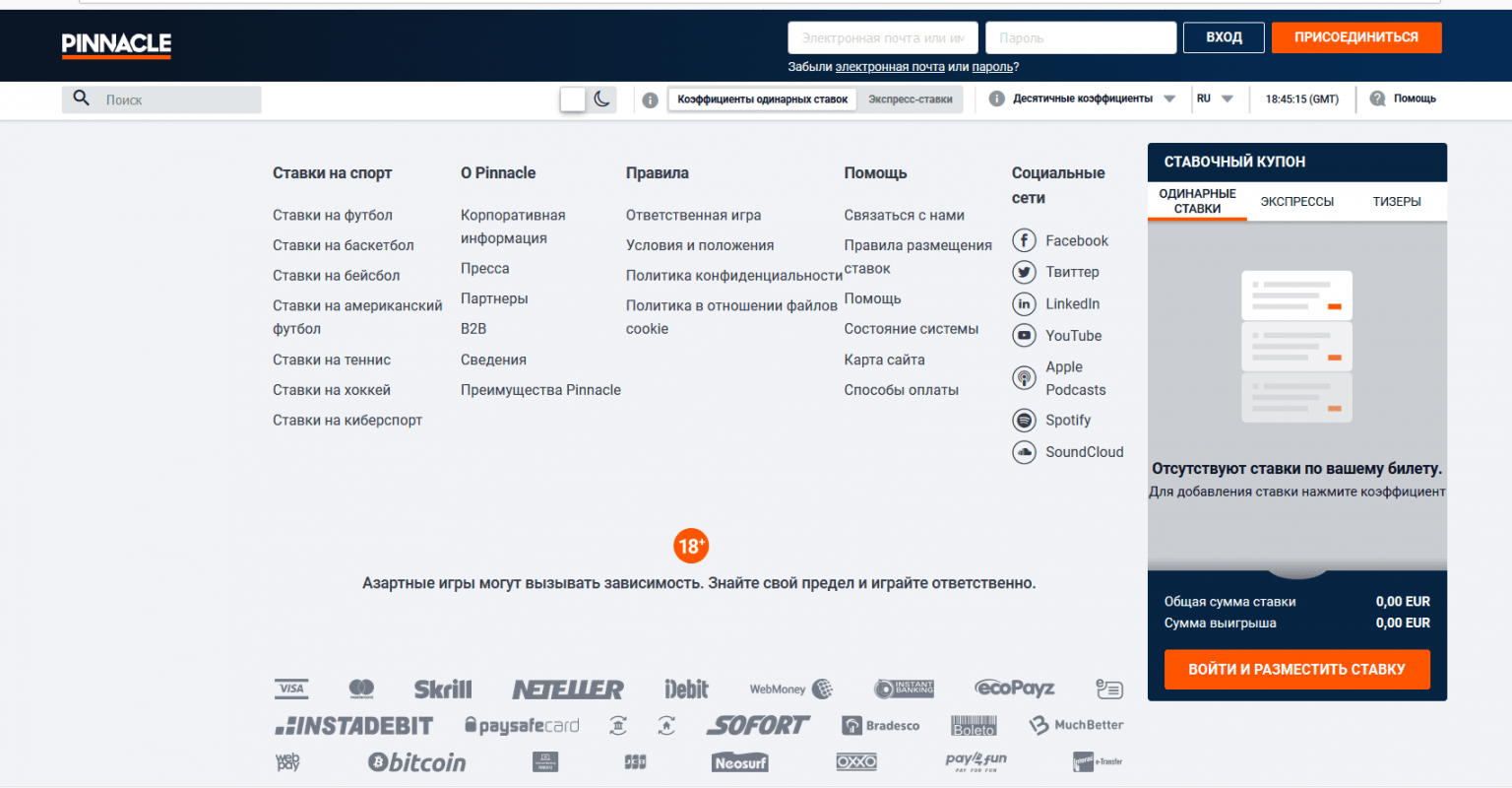Click the WebMoney payment logo

click(x=791, y=689)
